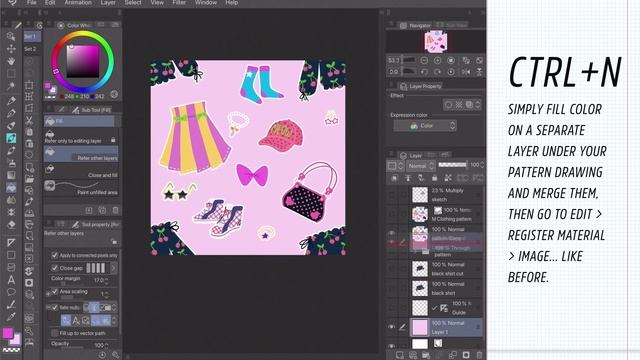Screen dimensions: 640x360
Task: Select the Auto select magic wand tool
Action: 11,87
